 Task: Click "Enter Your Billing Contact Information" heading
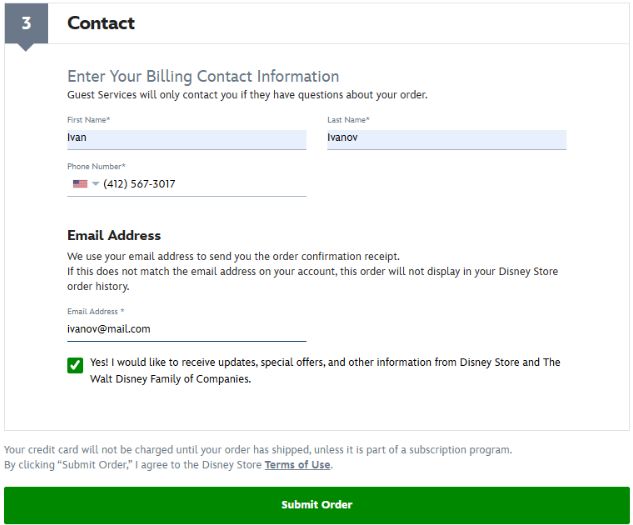203,76
